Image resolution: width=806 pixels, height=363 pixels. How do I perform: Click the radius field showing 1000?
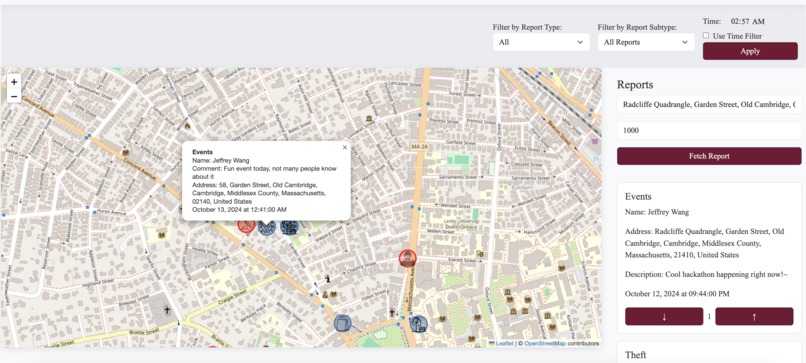click(x=709, y=131)
